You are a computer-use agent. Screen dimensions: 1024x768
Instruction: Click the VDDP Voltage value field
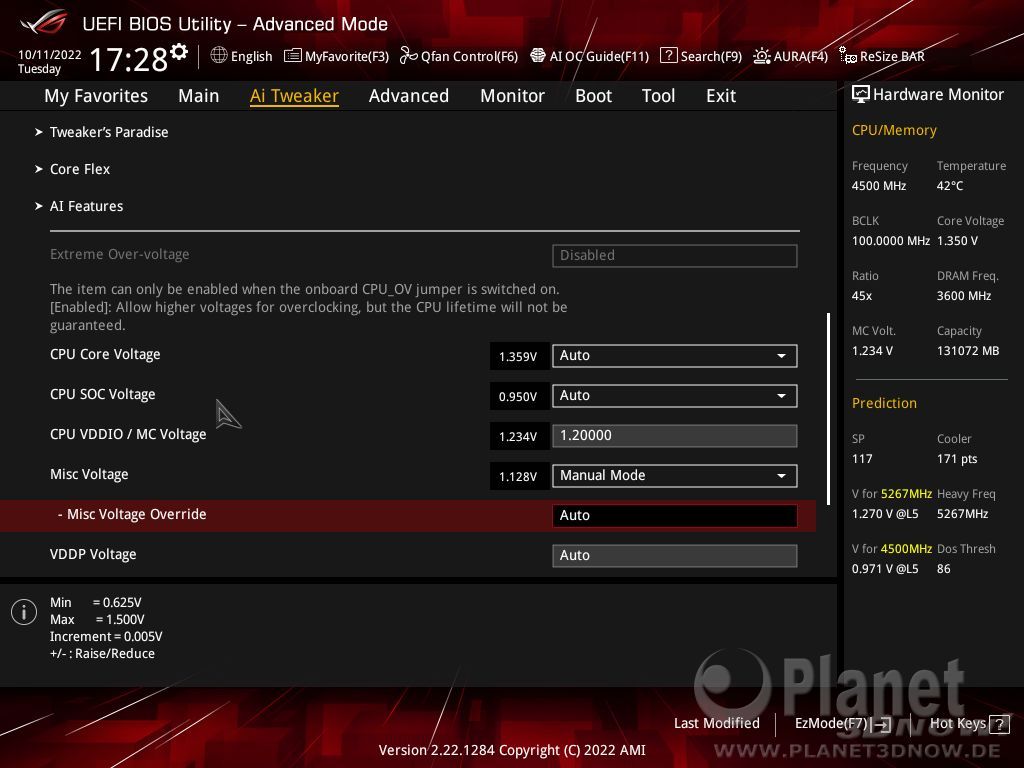675,556
